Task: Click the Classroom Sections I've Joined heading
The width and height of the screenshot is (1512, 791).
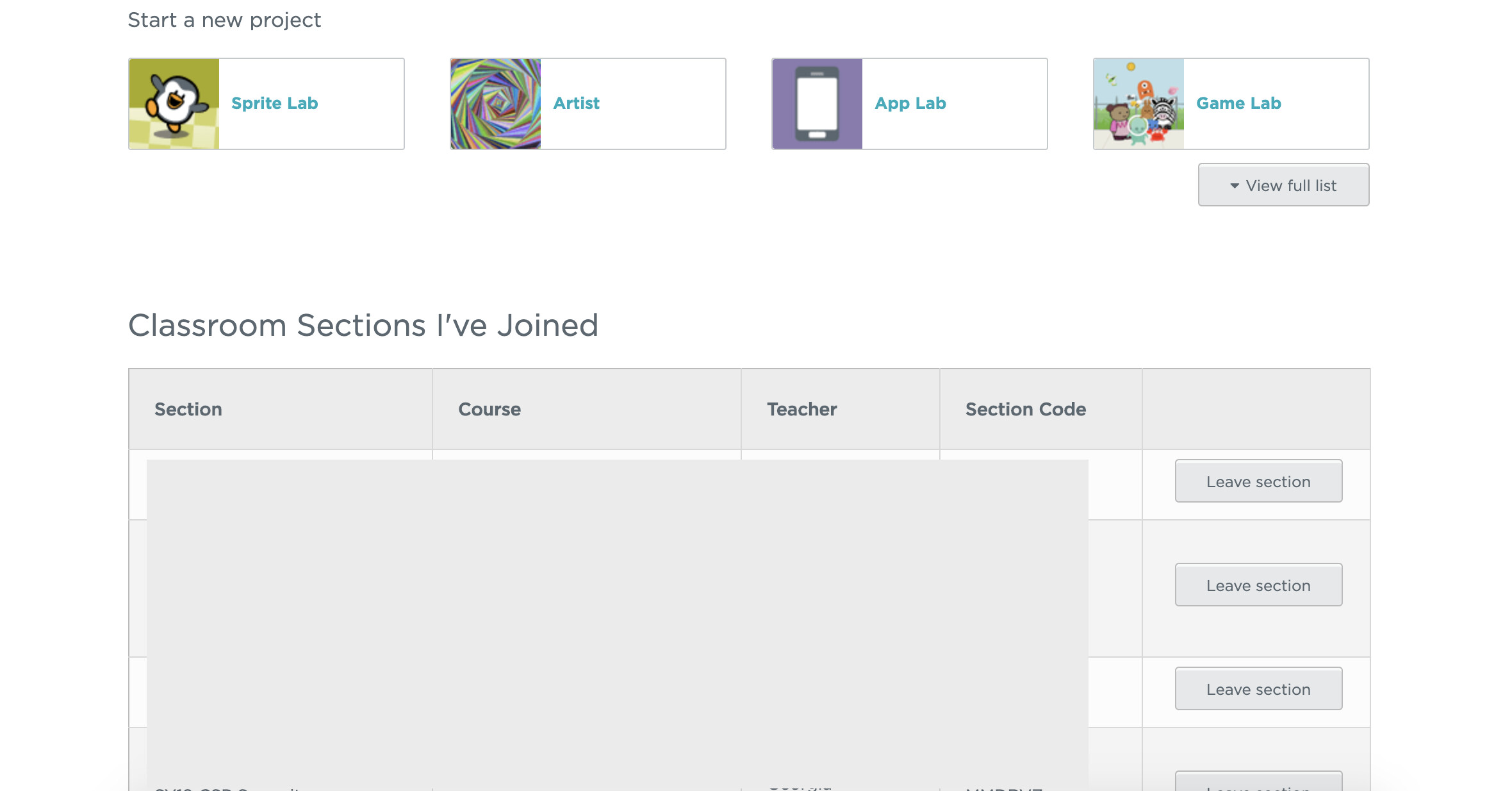Action: point(363,325)
